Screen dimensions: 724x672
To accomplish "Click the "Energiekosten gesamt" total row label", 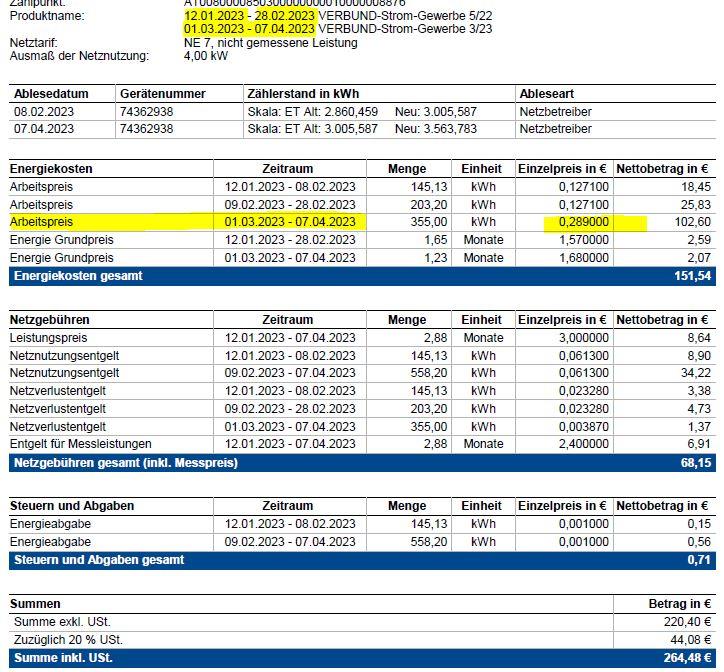I will (x=78, y=276).
